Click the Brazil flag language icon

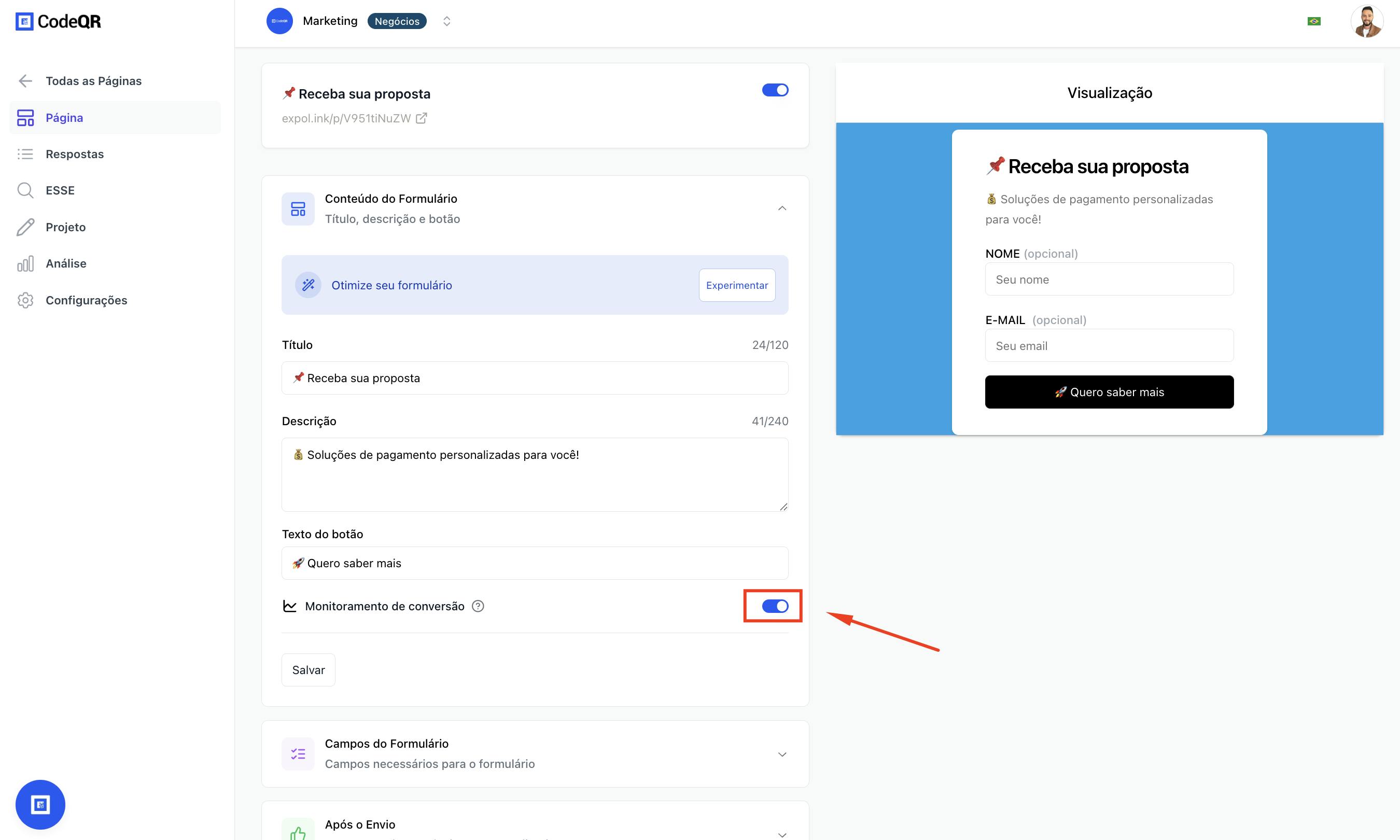(x=1314, y=21)
